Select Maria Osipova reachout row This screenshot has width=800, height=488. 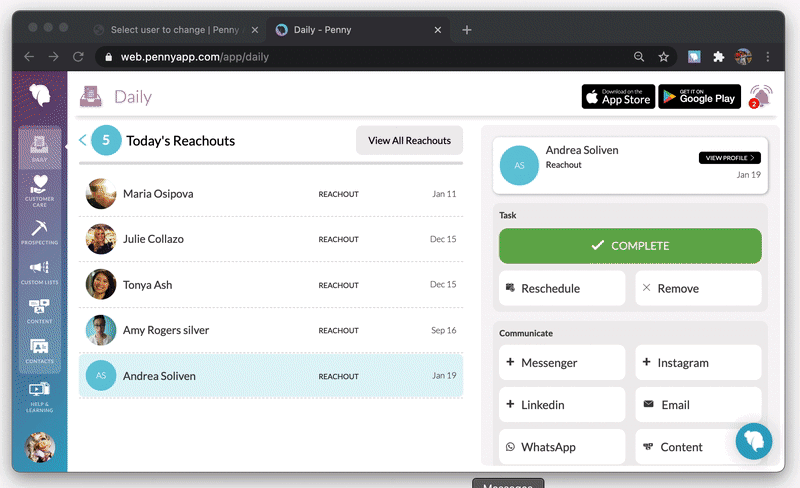click(x=271, y=194)
